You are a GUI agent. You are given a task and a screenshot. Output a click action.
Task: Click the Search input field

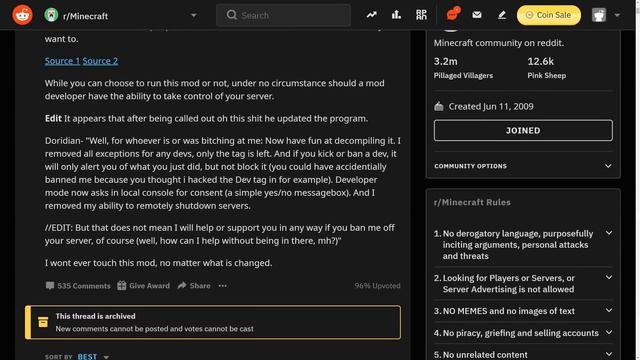[283, 16]
